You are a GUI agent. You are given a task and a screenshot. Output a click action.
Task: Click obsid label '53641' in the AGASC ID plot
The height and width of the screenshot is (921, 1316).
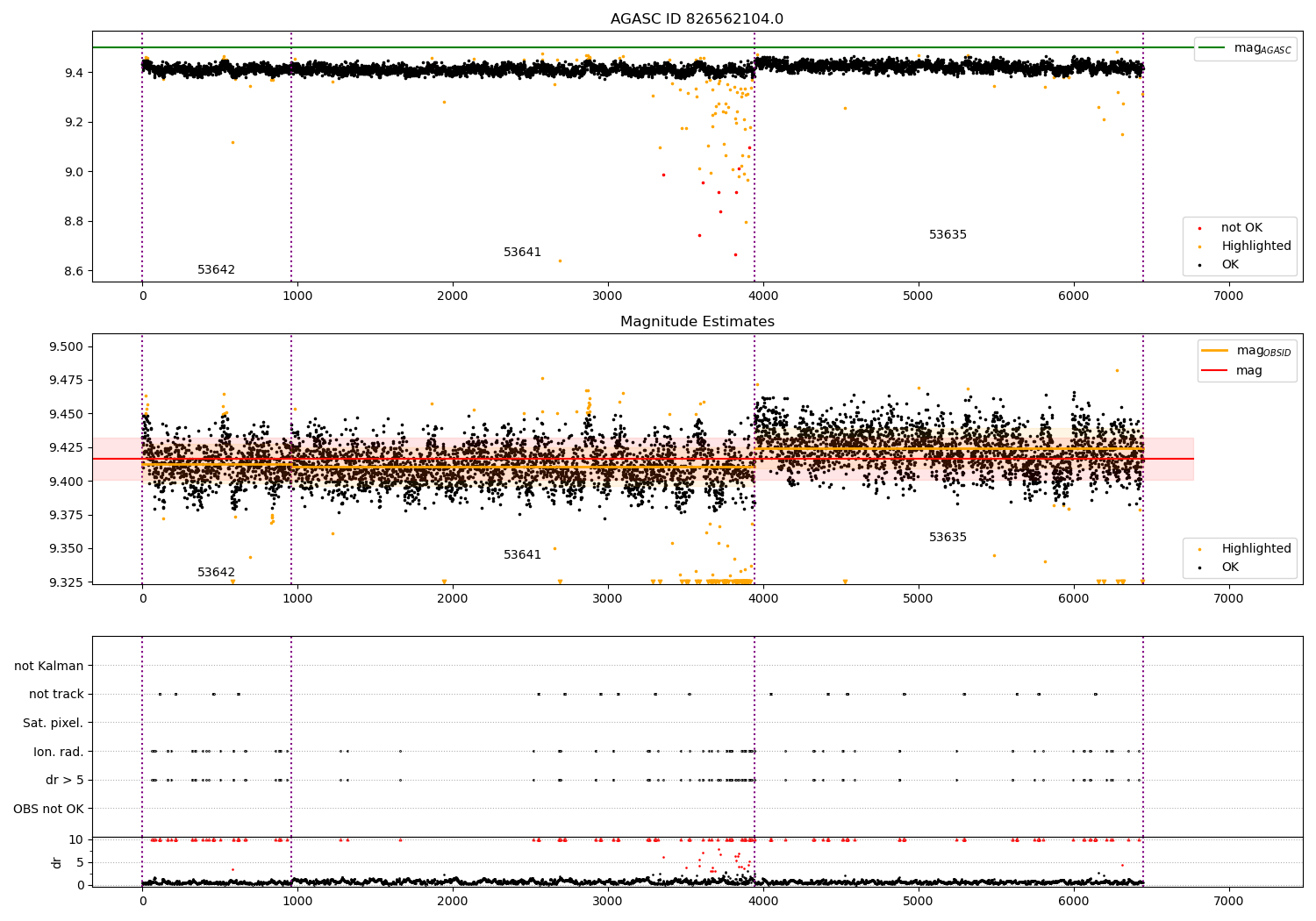point(522,252)
